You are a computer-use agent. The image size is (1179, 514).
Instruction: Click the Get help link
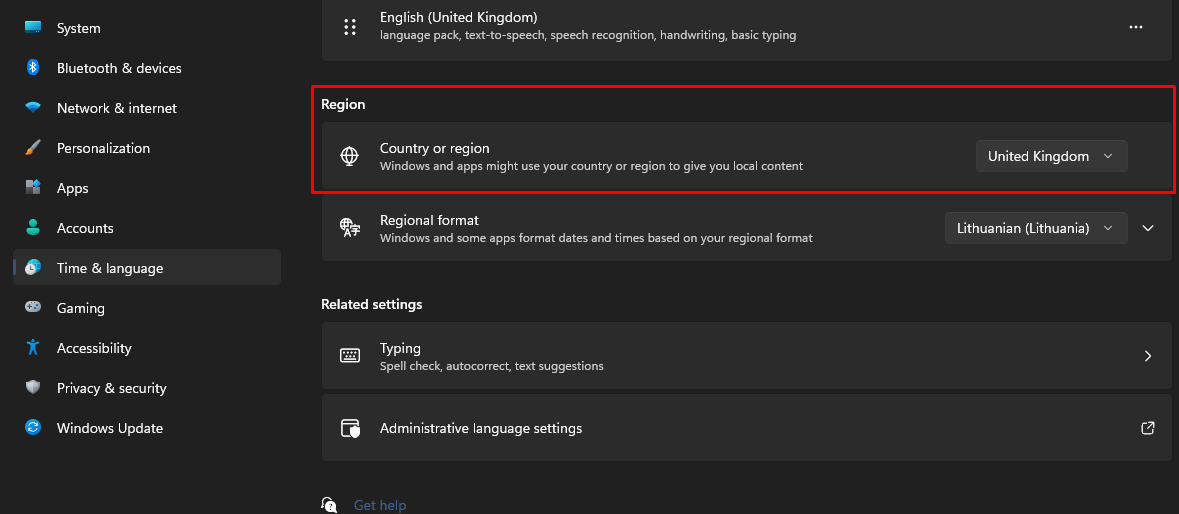(380, 505)
